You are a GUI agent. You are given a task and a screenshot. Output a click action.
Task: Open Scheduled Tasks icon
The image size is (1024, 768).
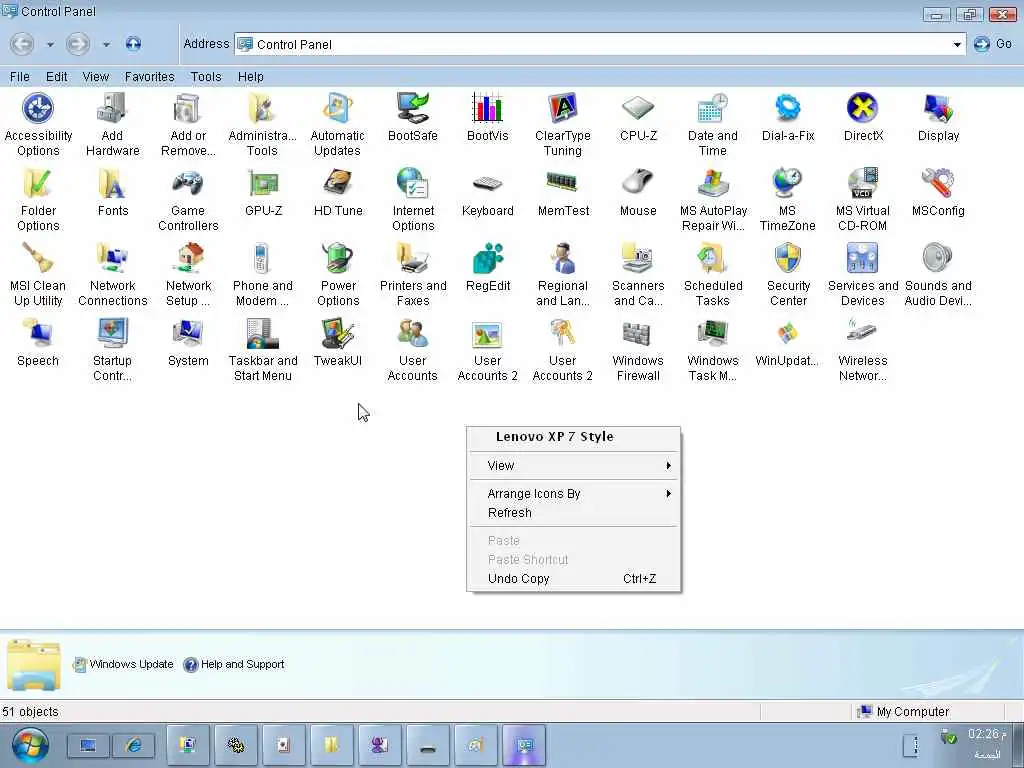pos(712,259)
